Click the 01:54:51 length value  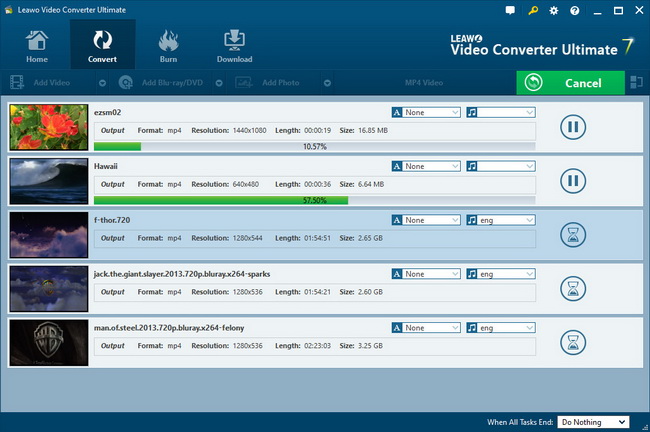(x=318, y=238)
